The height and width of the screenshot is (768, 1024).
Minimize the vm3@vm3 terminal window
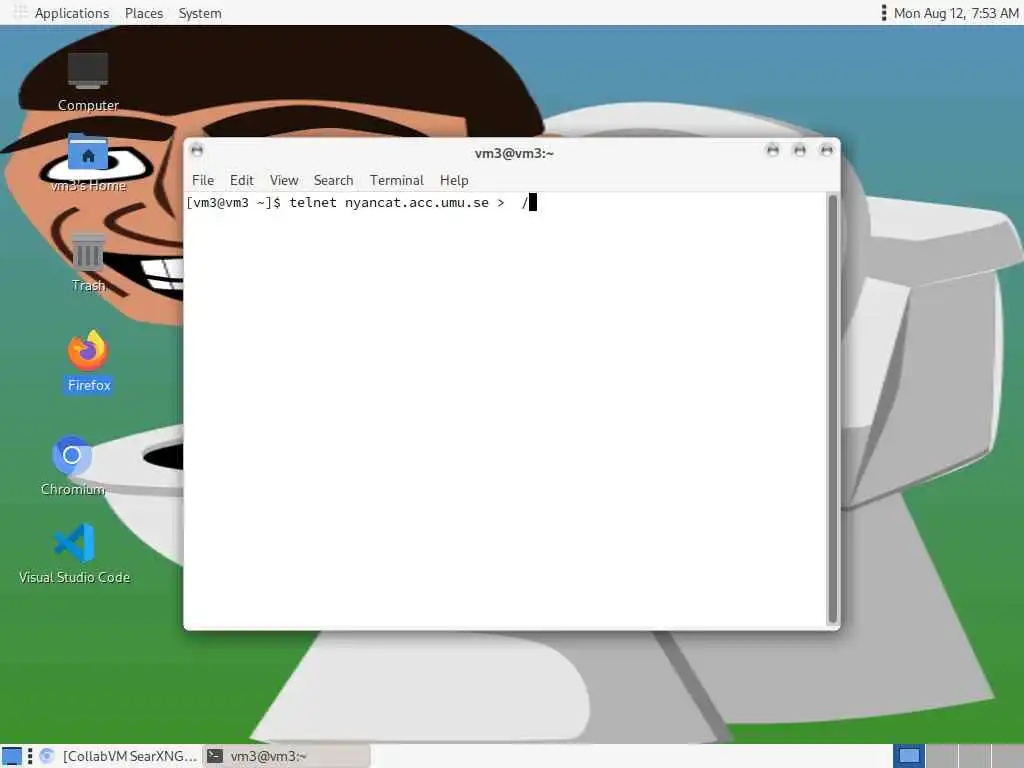point(773,150)
